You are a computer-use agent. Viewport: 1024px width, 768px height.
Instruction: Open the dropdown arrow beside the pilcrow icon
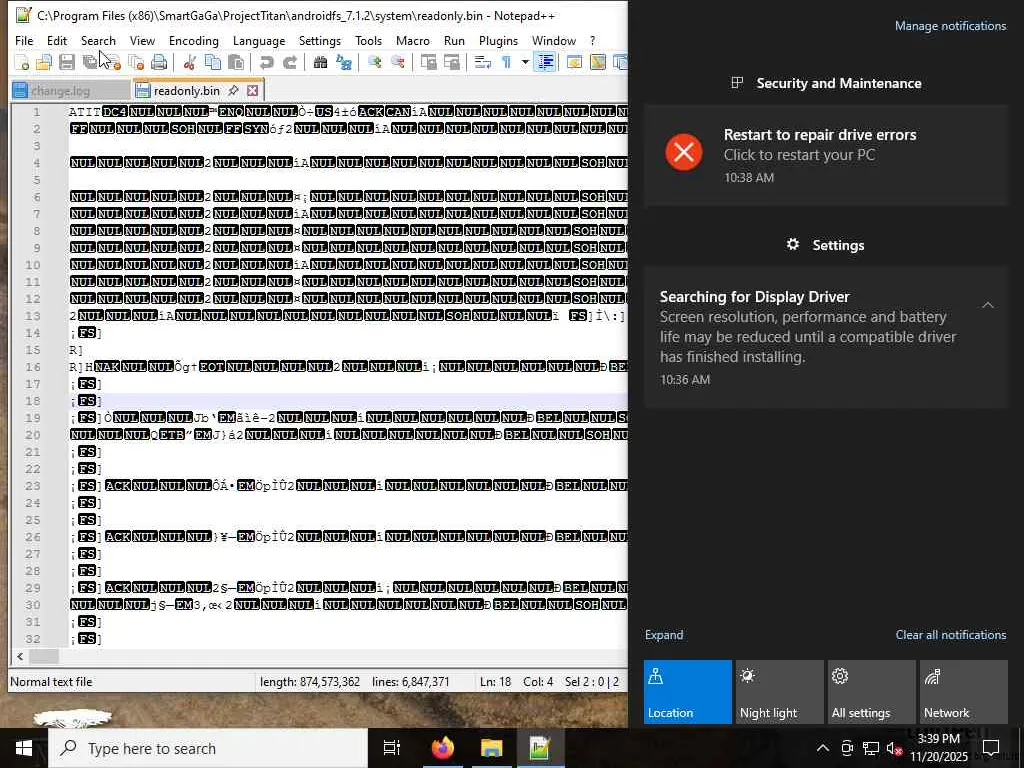point(524,63)
